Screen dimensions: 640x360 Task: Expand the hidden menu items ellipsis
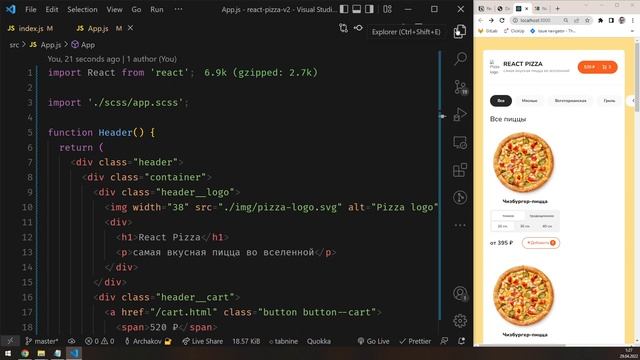coord(178,9)
